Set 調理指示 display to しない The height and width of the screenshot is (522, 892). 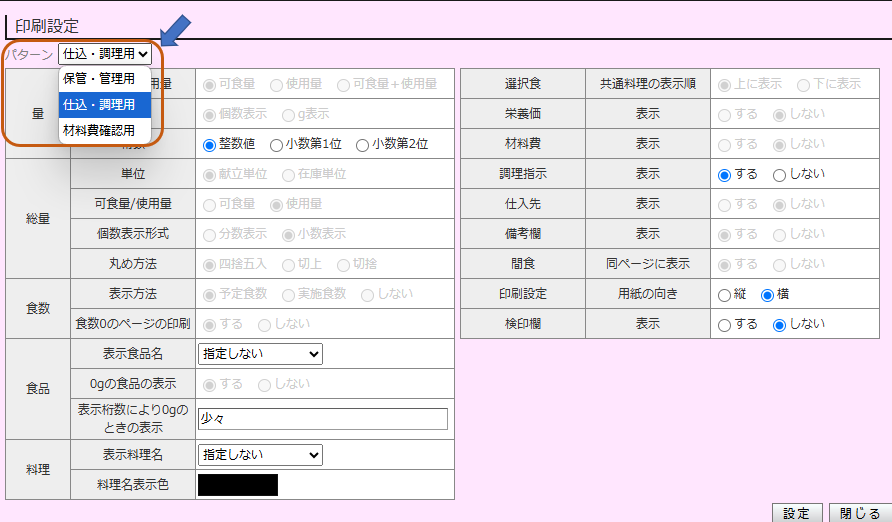[x=779, y=175]
